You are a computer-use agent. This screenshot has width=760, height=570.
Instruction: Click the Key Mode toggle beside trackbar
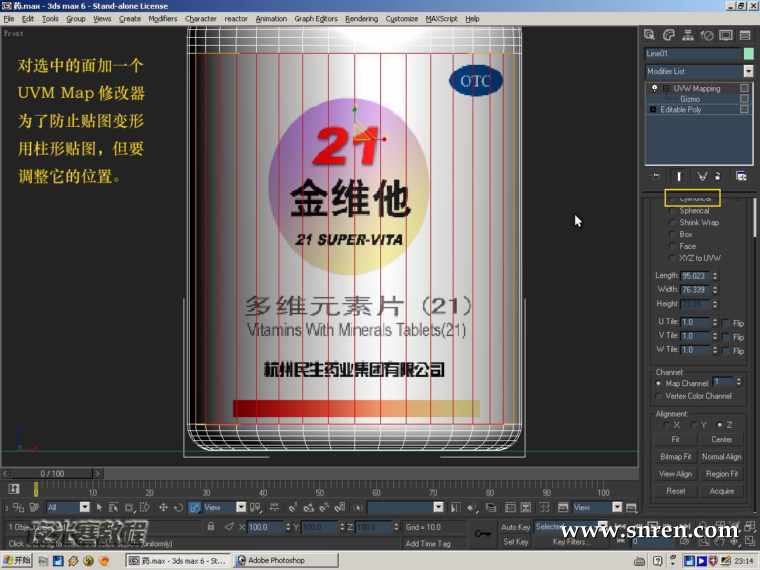pyautogui.click(x=14, y=489)
